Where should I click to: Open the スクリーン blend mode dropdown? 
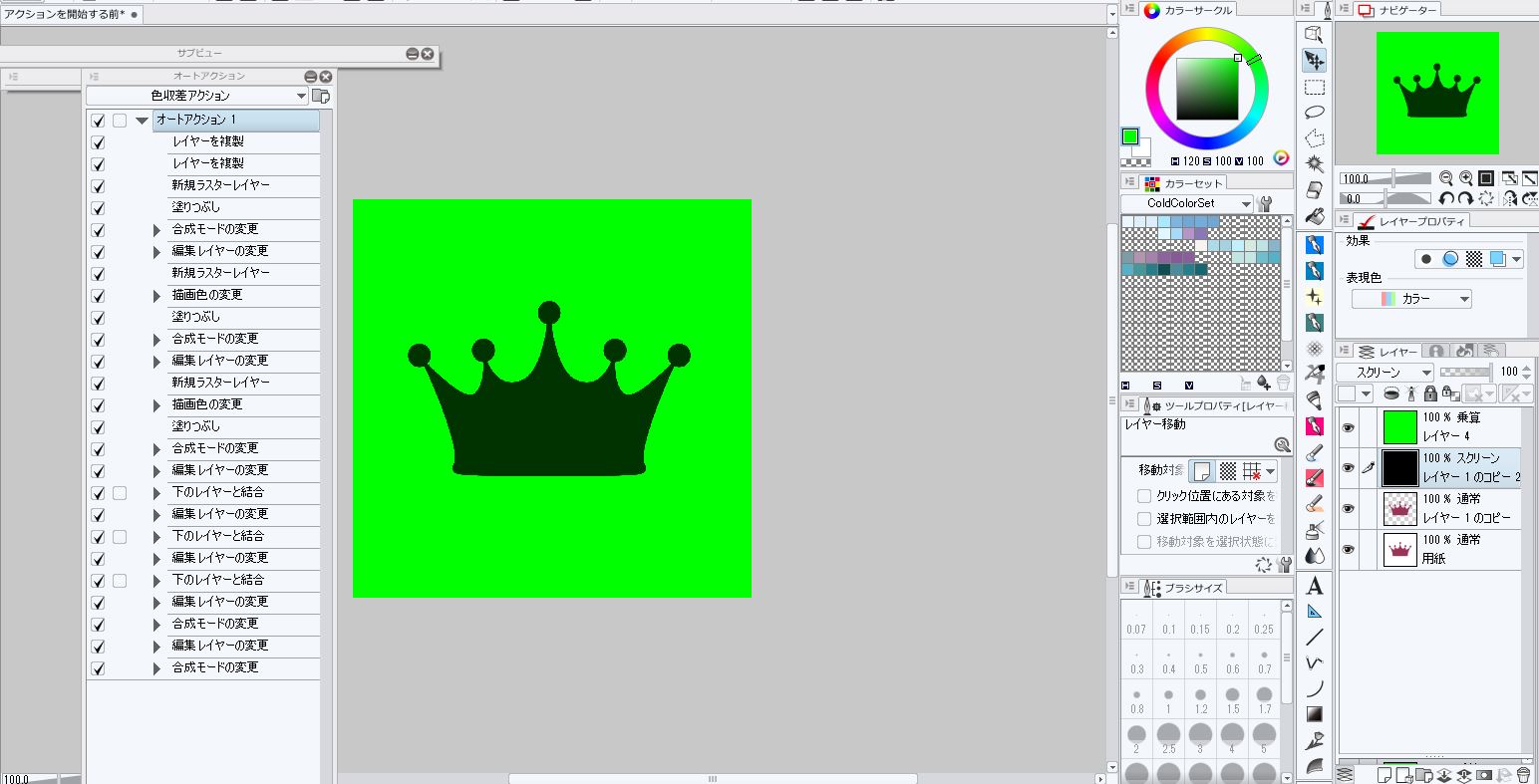click(1384, 372)
